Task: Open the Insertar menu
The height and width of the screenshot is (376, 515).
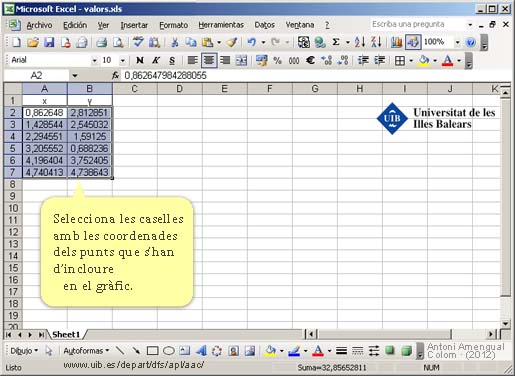Action: click(x=134, y=25)
